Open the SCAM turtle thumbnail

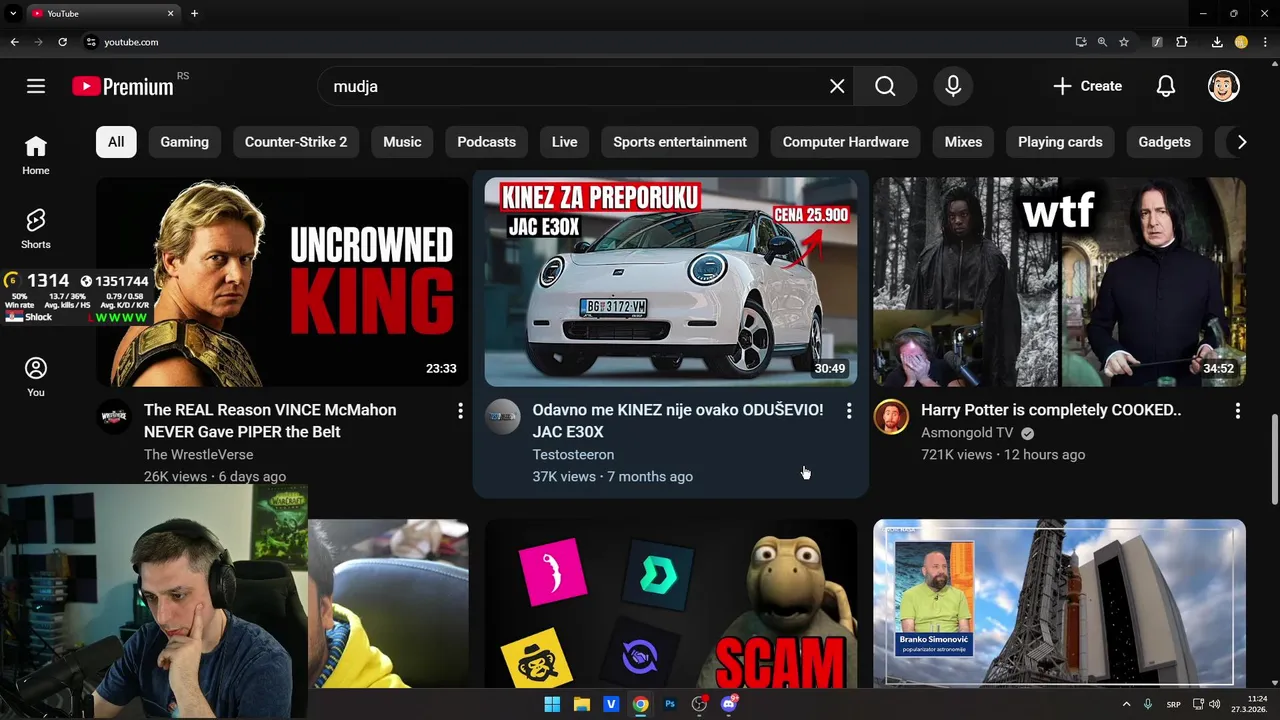coord(671,604)
